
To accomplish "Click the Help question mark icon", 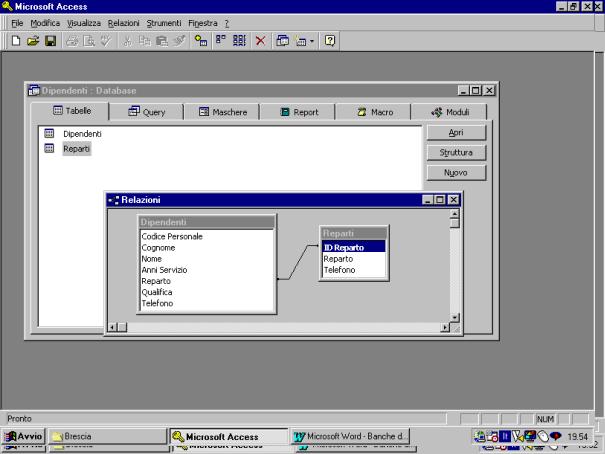I will click(x=330, y=41).
